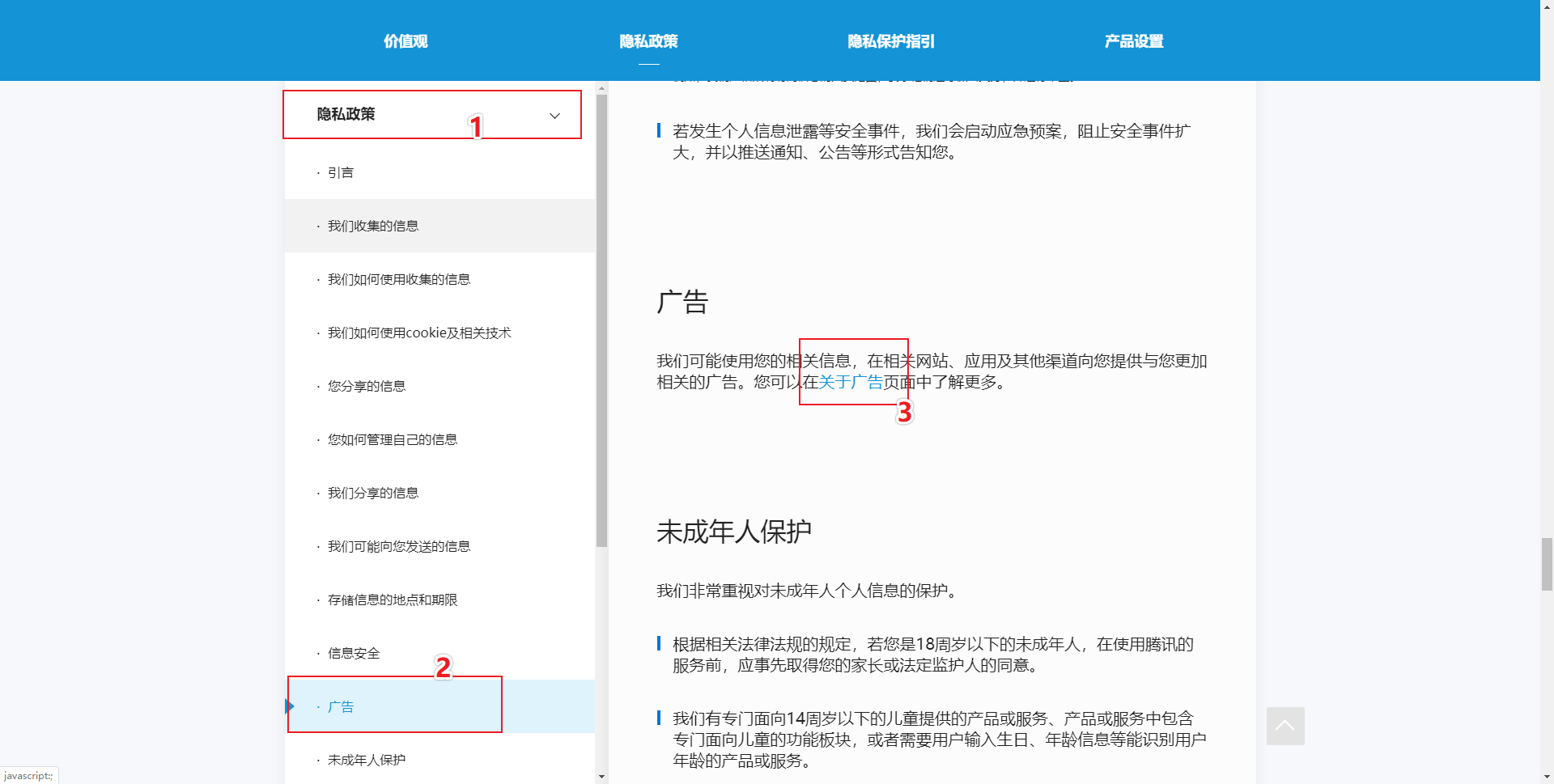
Task: Click the back-to-top arrow button
Action: [x=1285, y=726]
